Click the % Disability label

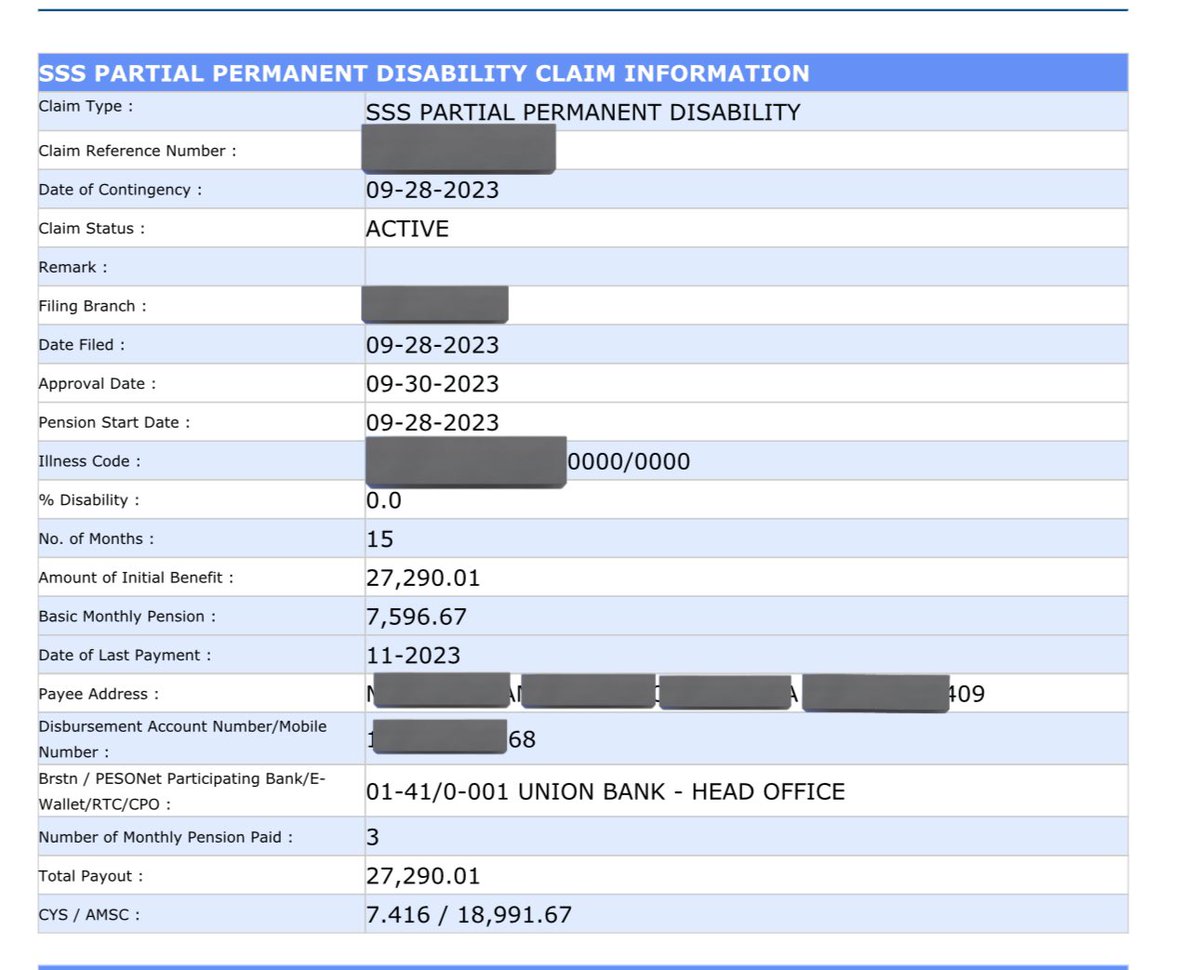pyautogui.click(x=89, y=500)
